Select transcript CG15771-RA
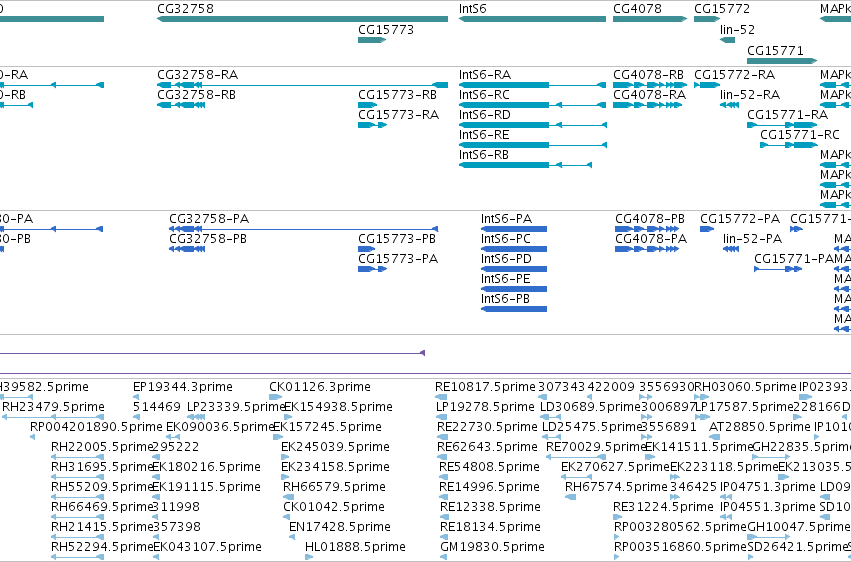851x562 pixels. 788,115
